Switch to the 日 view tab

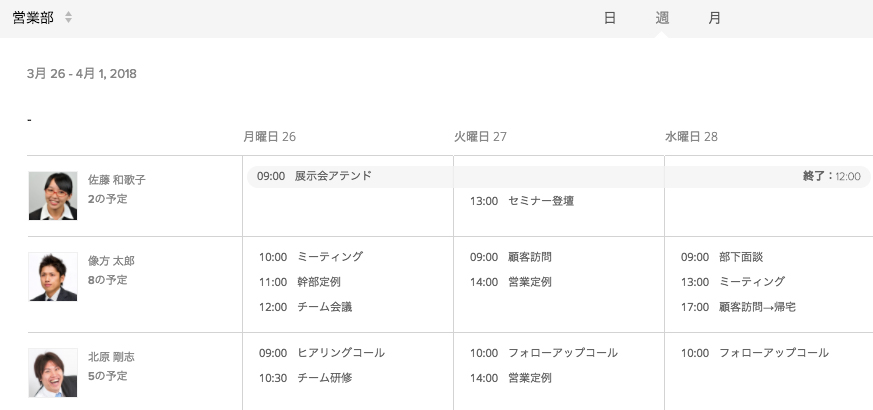click(610, 18)
